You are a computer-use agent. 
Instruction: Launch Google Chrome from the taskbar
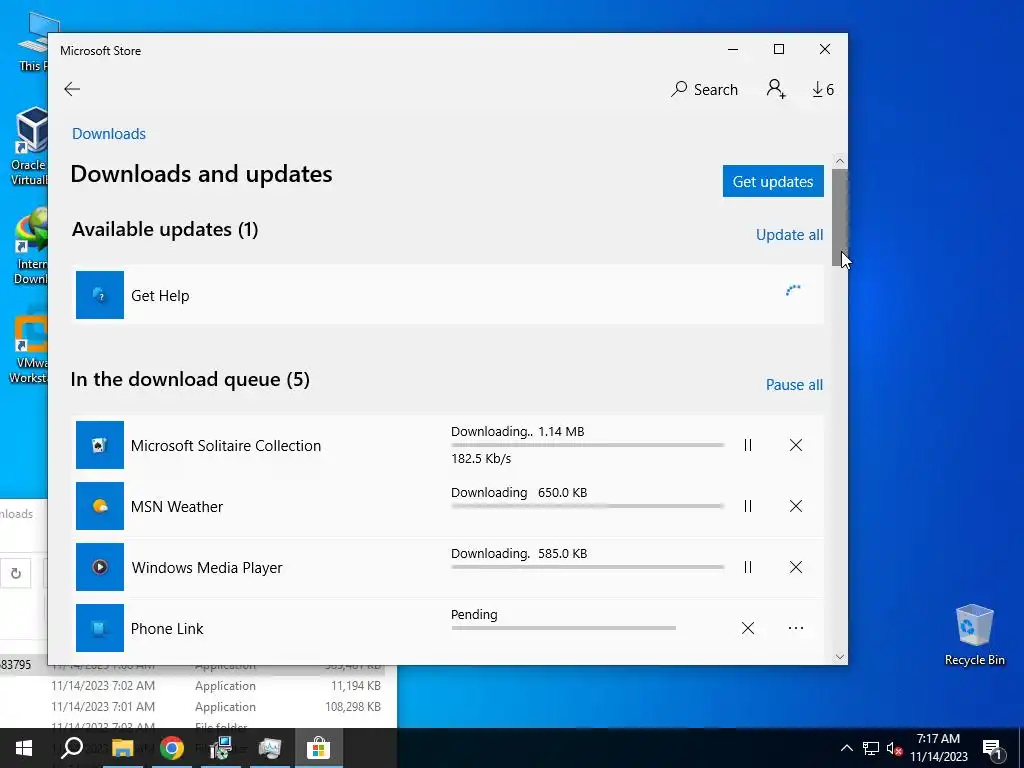pos(172,748)
